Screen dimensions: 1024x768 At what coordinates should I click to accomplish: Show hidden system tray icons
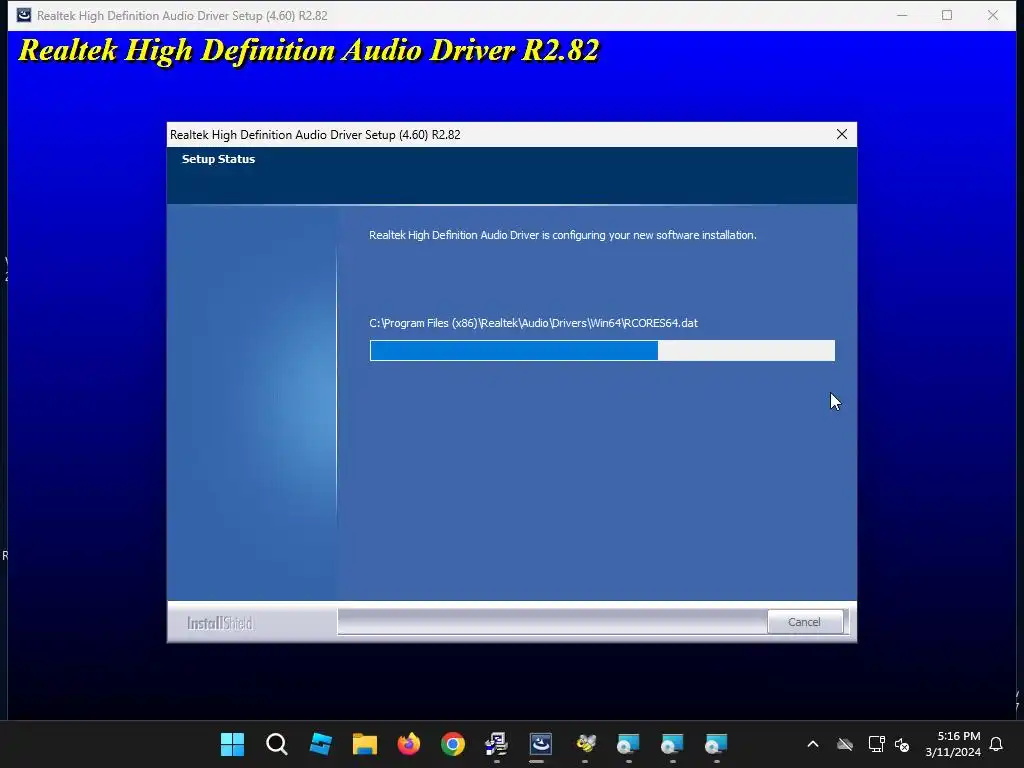pyautogui.click(x=813, y=744)
